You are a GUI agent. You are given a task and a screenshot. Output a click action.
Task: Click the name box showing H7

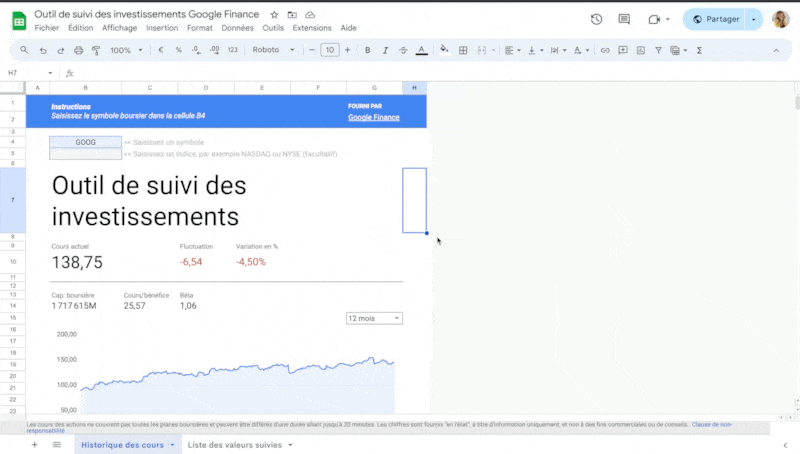tap(30, 73)
